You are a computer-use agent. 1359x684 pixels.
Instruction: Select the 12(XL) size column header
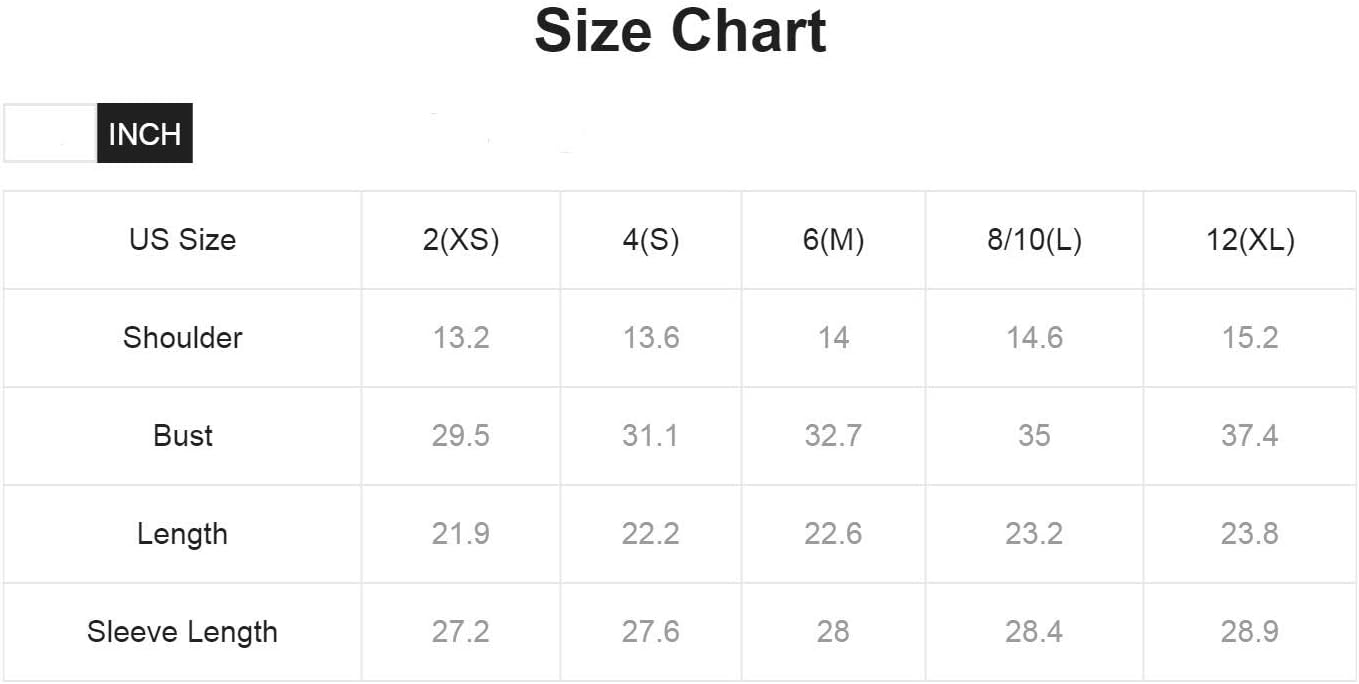tap(1250, 240)
